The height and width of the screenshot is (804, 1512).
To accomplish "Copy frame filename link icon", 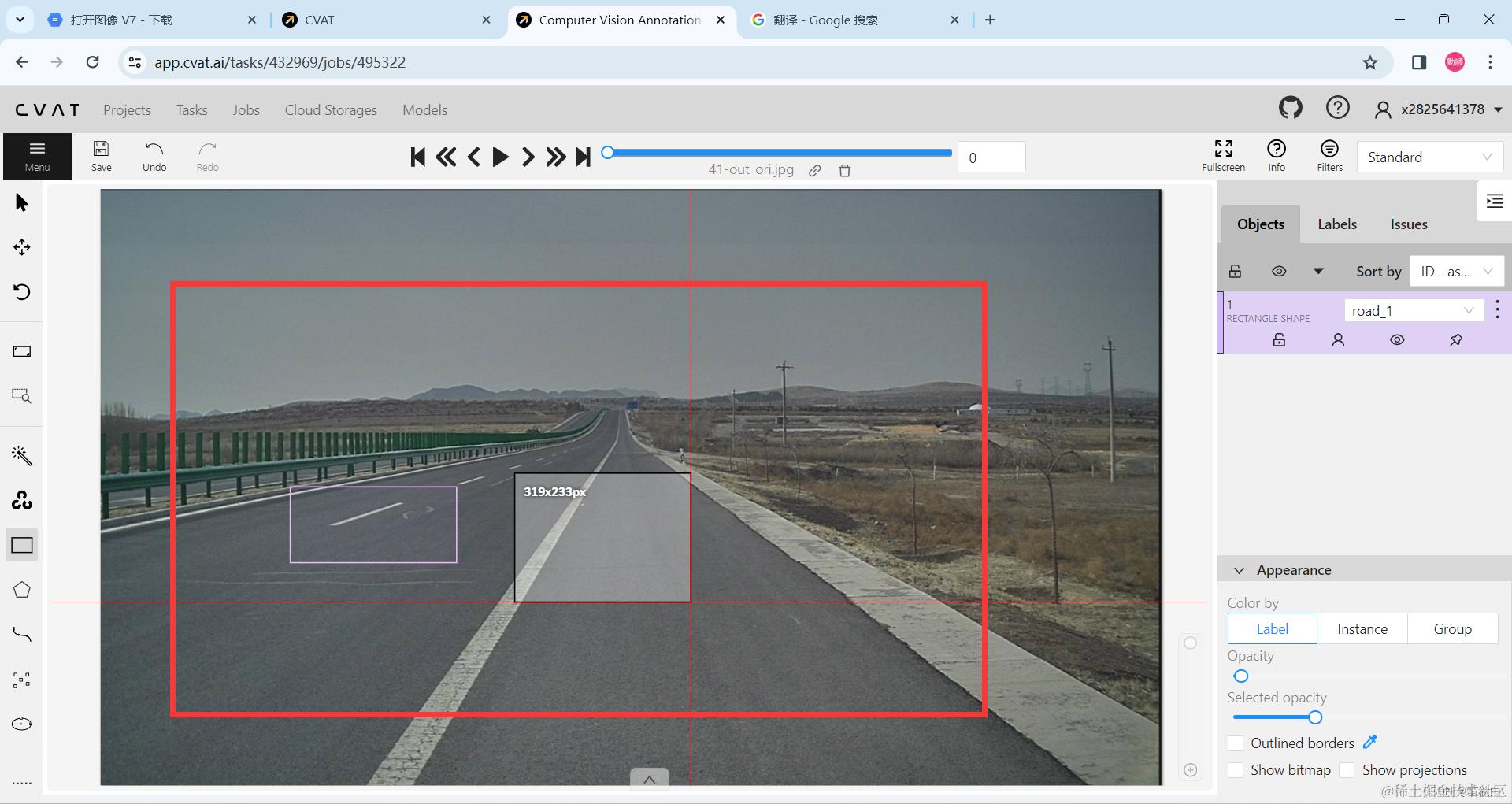I will [815, 170].
